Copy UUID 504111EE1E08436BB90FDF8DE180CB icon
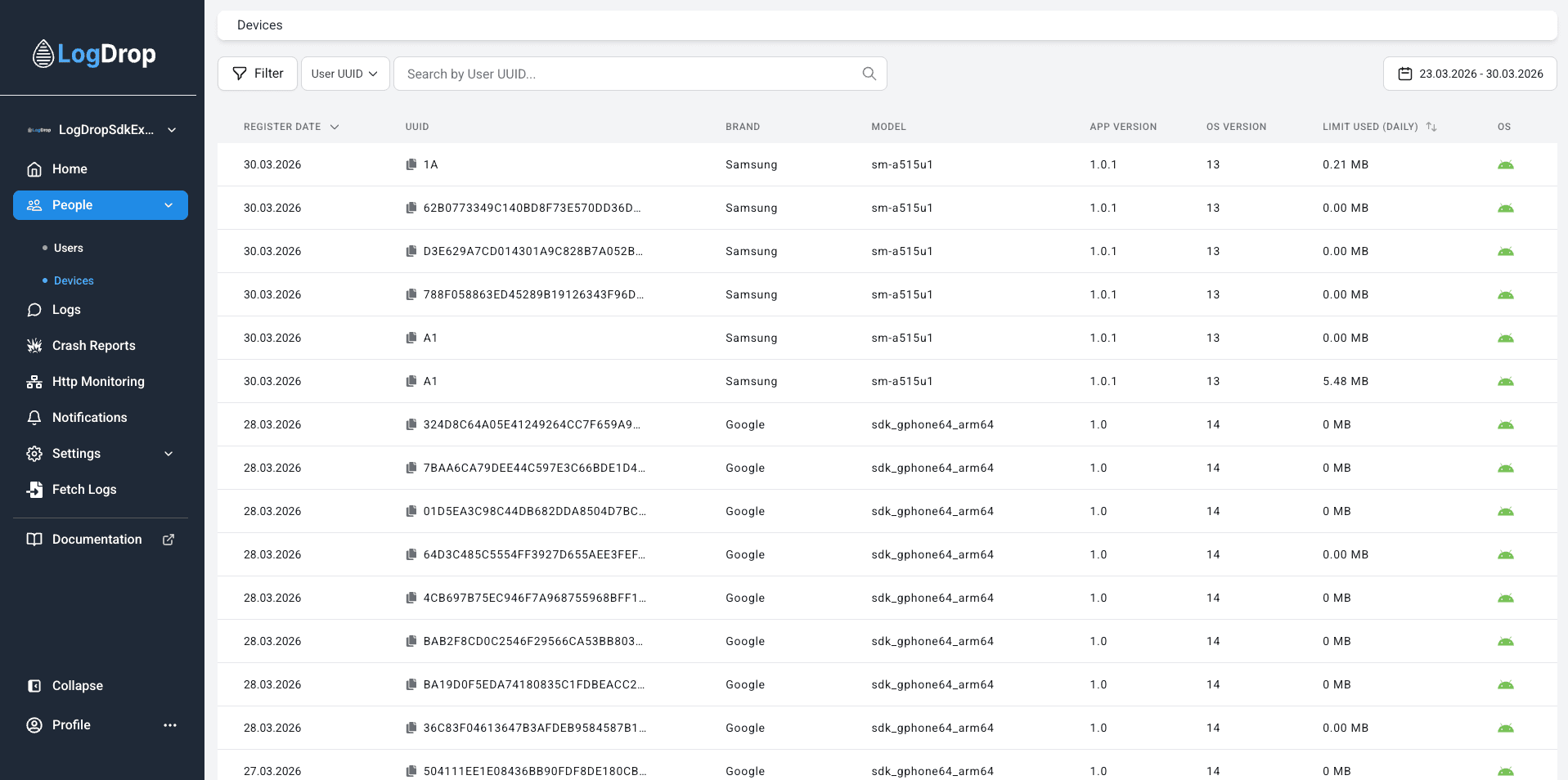This screenshot has height=780, width=1568. [411, 771]
